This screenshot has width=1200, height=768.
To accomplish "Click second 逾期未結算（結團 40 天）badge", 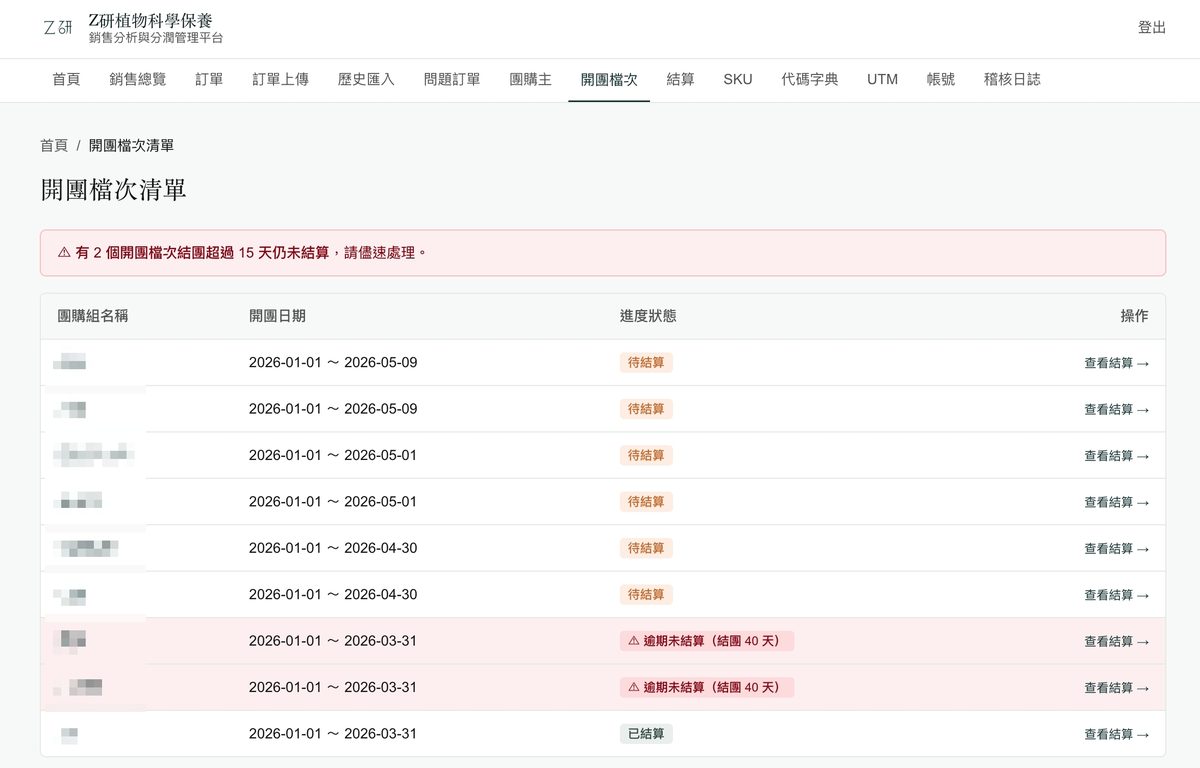I will click(707, 688).
